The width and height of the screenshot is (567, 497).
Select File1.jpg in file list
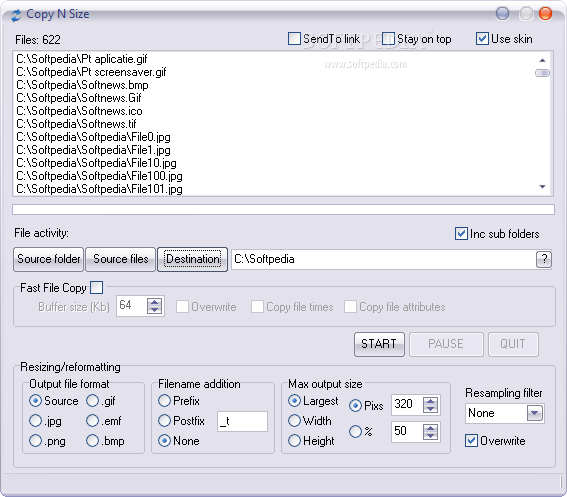coord(93,150)
